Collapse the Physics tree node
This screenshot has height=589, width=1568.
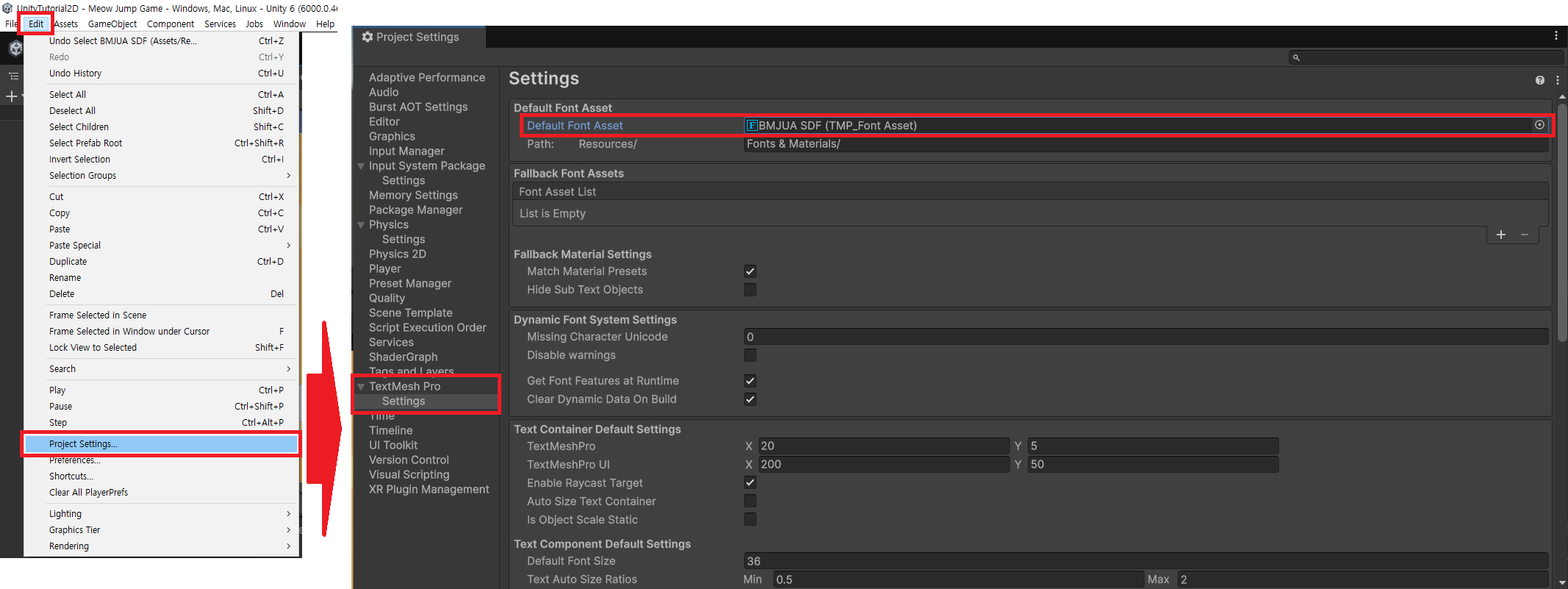coord(361,225)
